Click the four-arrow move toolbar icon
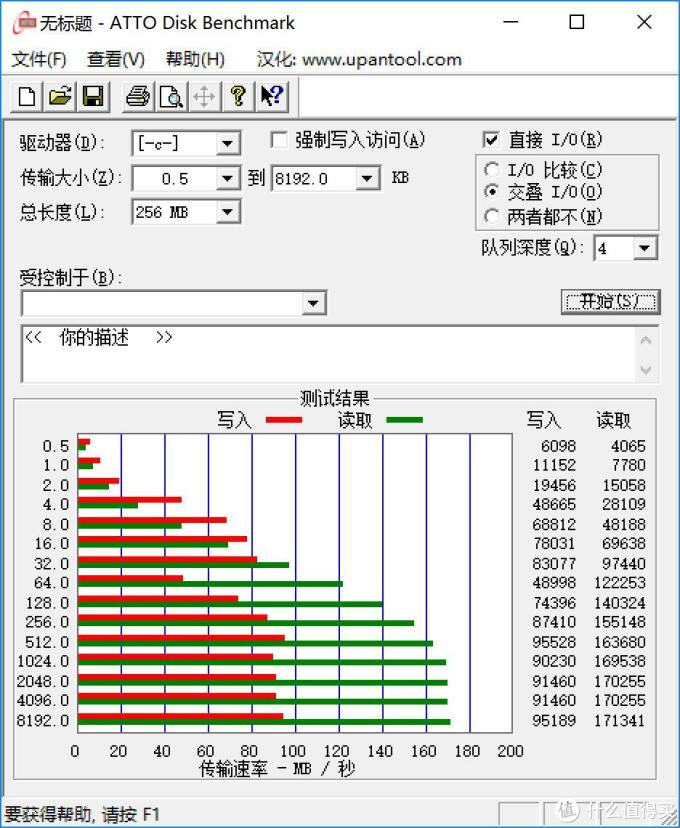Viewport: 680px width, 828px height. (204, 97)
